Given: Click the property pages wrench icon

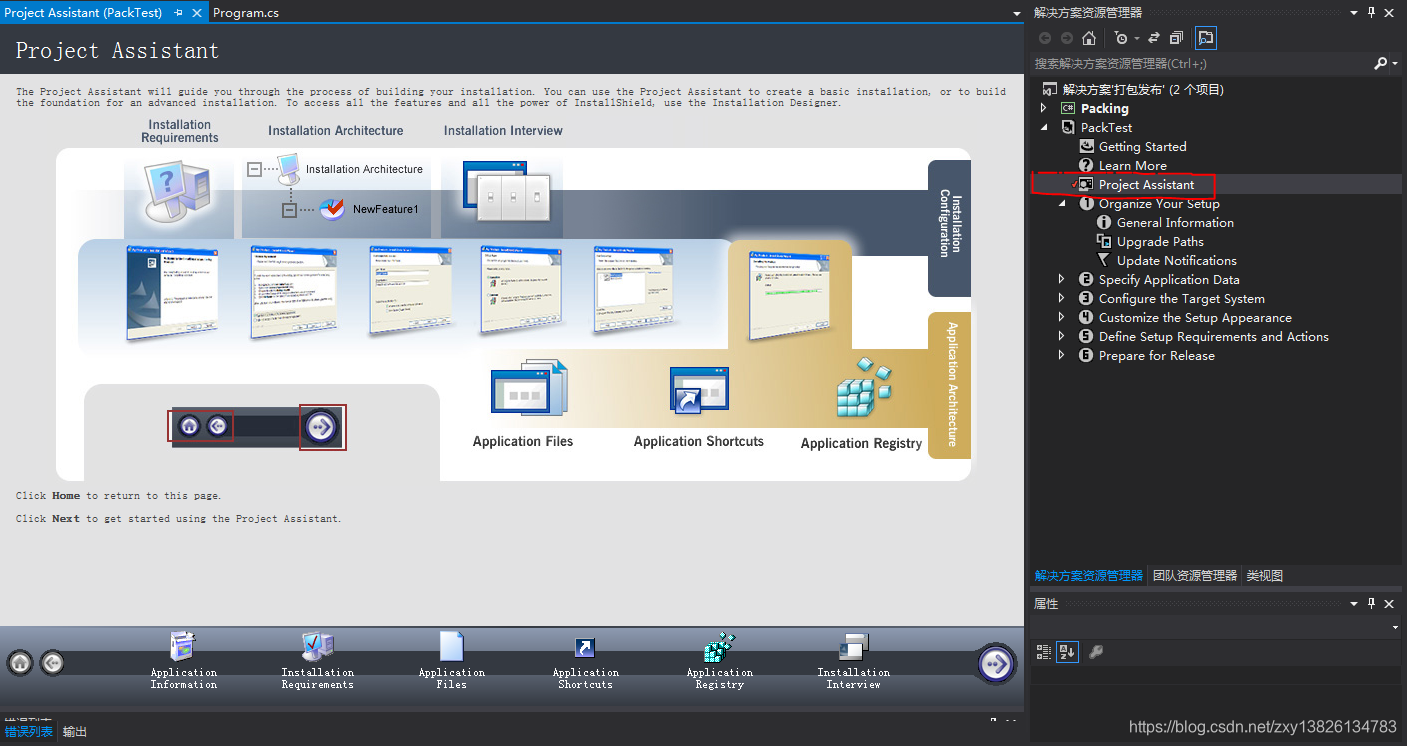Looking at the screenshot, I should (1095, 652).
